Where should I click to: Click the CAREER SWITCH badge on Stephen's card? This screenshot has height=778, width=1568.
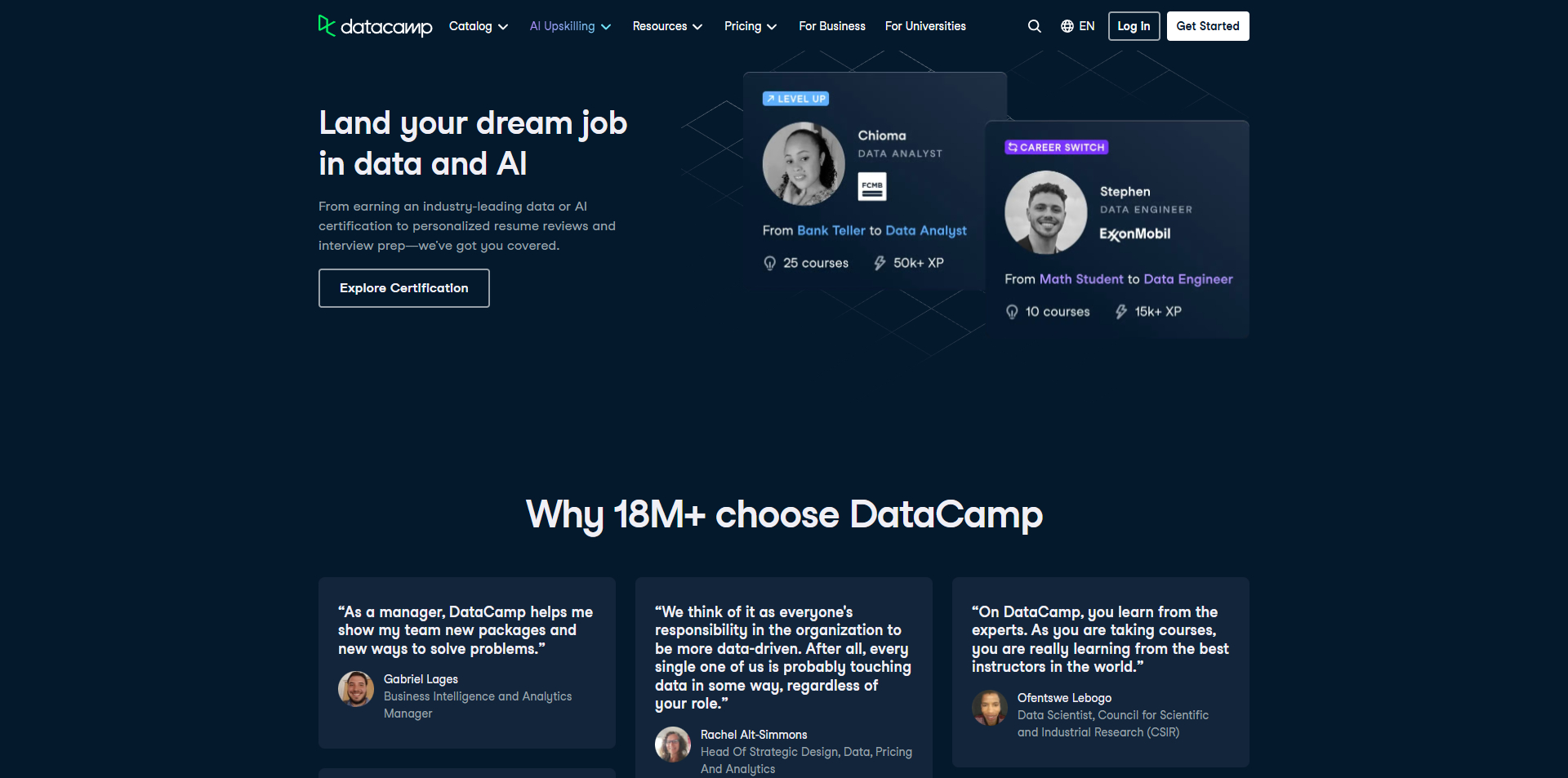tap(1055, 147)
